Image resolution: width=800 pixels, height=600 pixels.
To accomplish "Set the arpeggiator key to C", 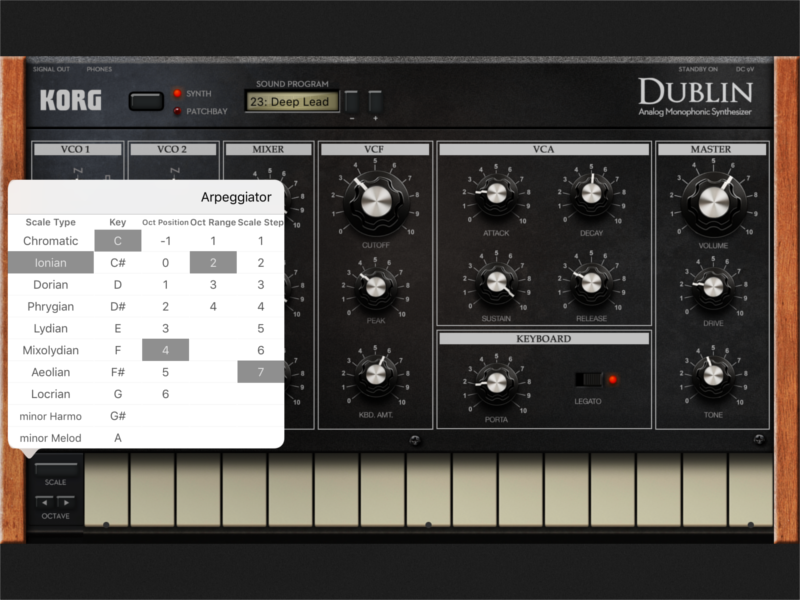I will tap(118, 241).
